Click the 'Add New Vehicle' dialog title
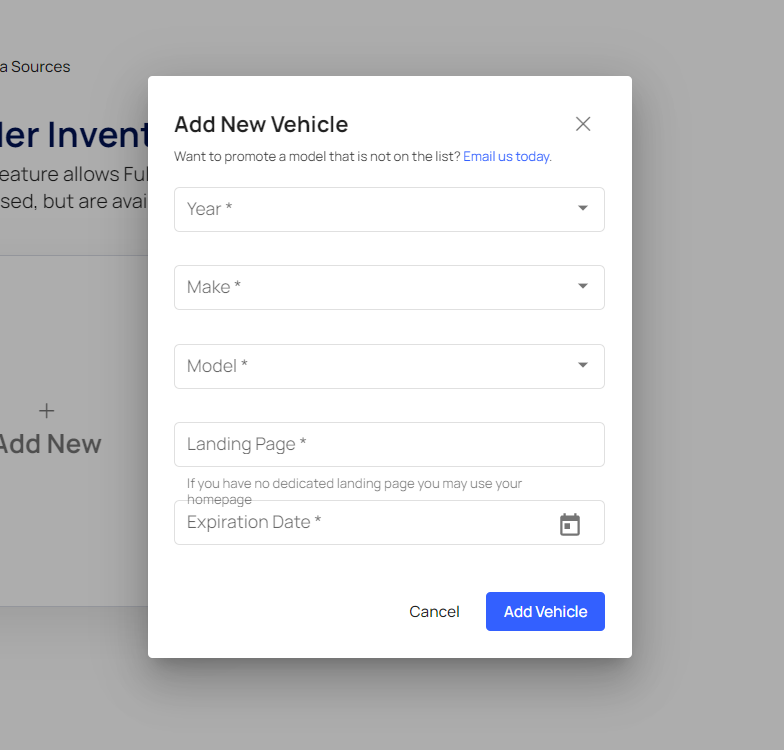Screen dimensions: 784x750 point(261,125)
